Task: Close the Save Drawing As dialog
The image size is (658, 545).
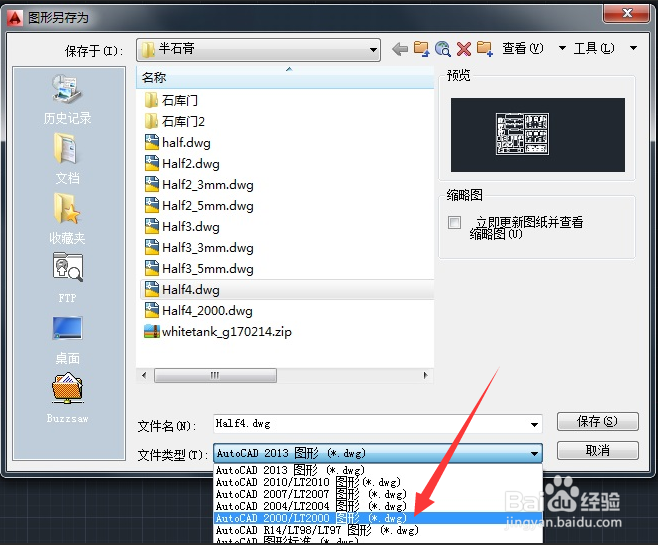Action: click(x=627, y=13)
